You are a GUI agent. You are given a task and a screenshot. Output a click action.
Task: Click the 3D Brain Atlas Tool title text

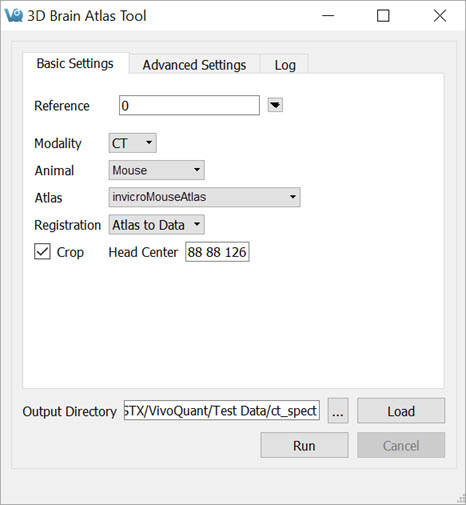point(87,16)
